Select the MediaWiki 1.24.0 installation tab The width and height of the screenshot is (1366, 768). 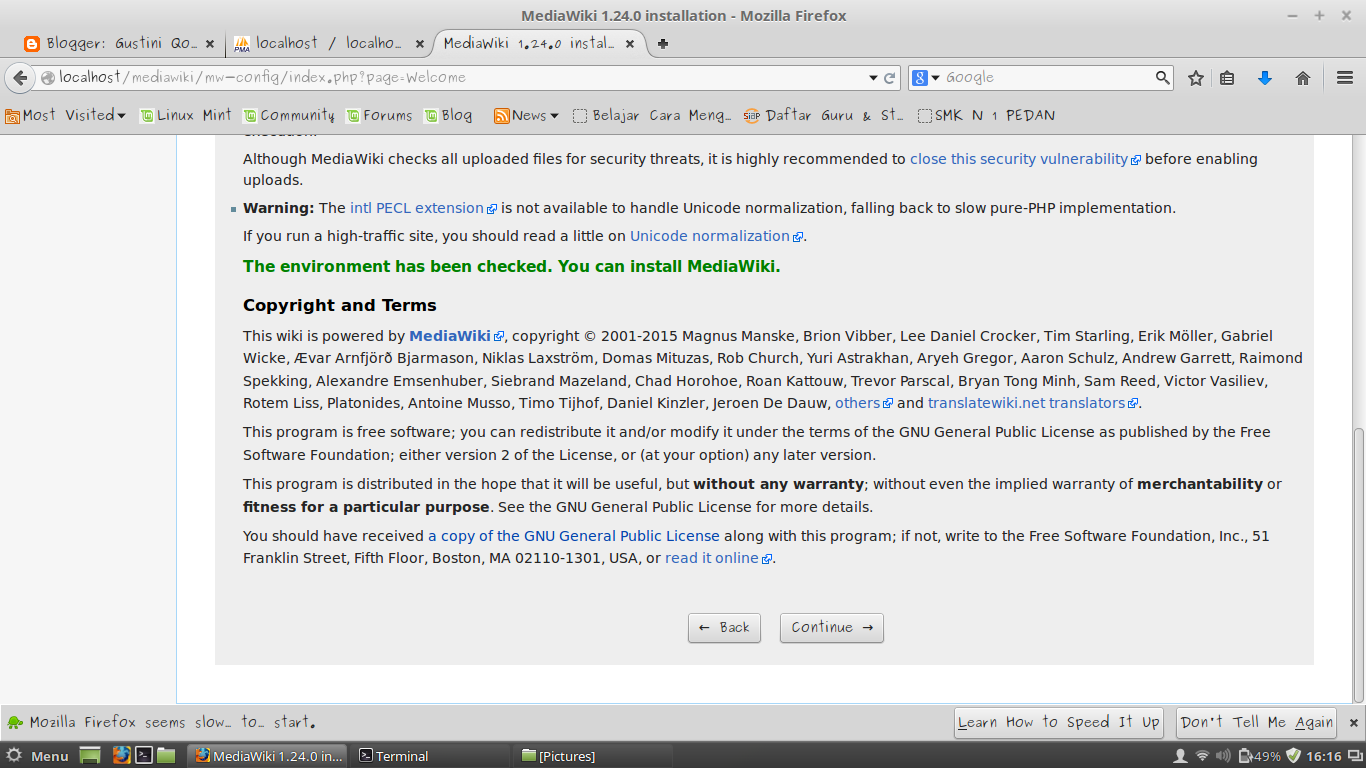pos(540,44)
